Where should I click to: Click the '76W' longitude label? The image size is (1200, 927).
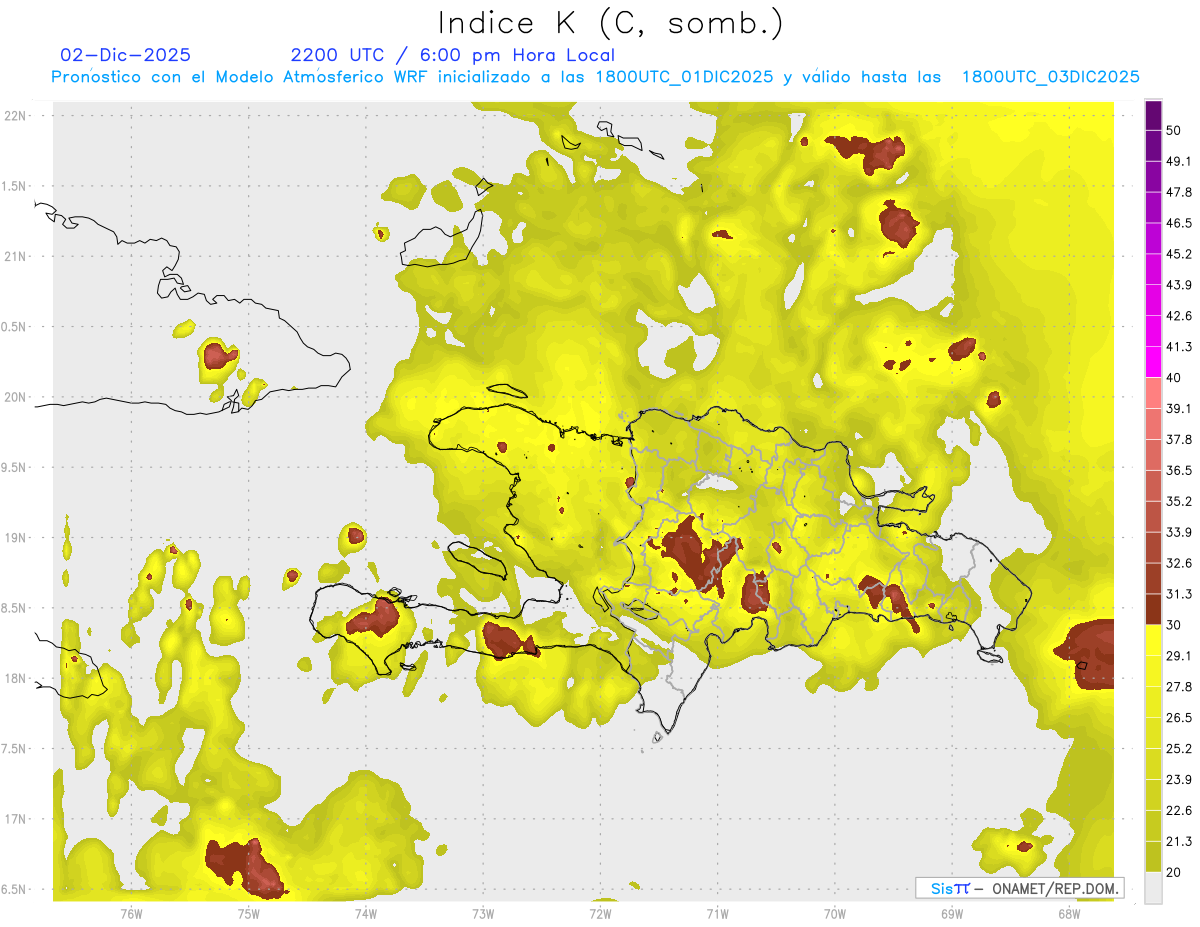tap(131, 913)
